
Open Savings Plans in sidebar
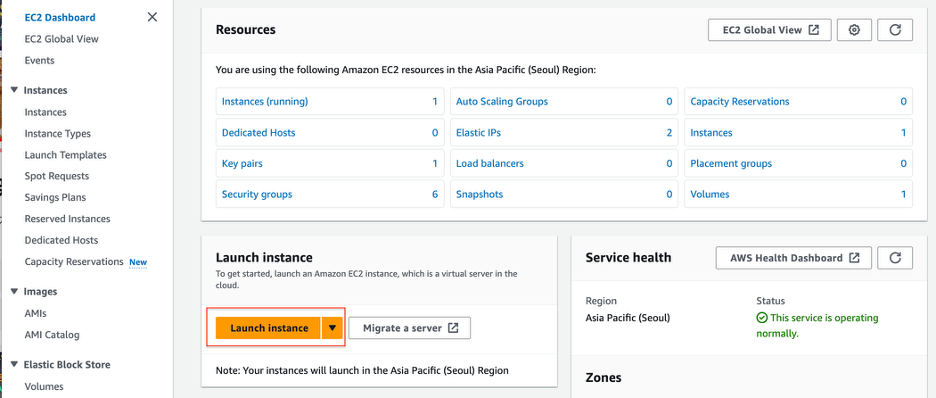point(55,198)
